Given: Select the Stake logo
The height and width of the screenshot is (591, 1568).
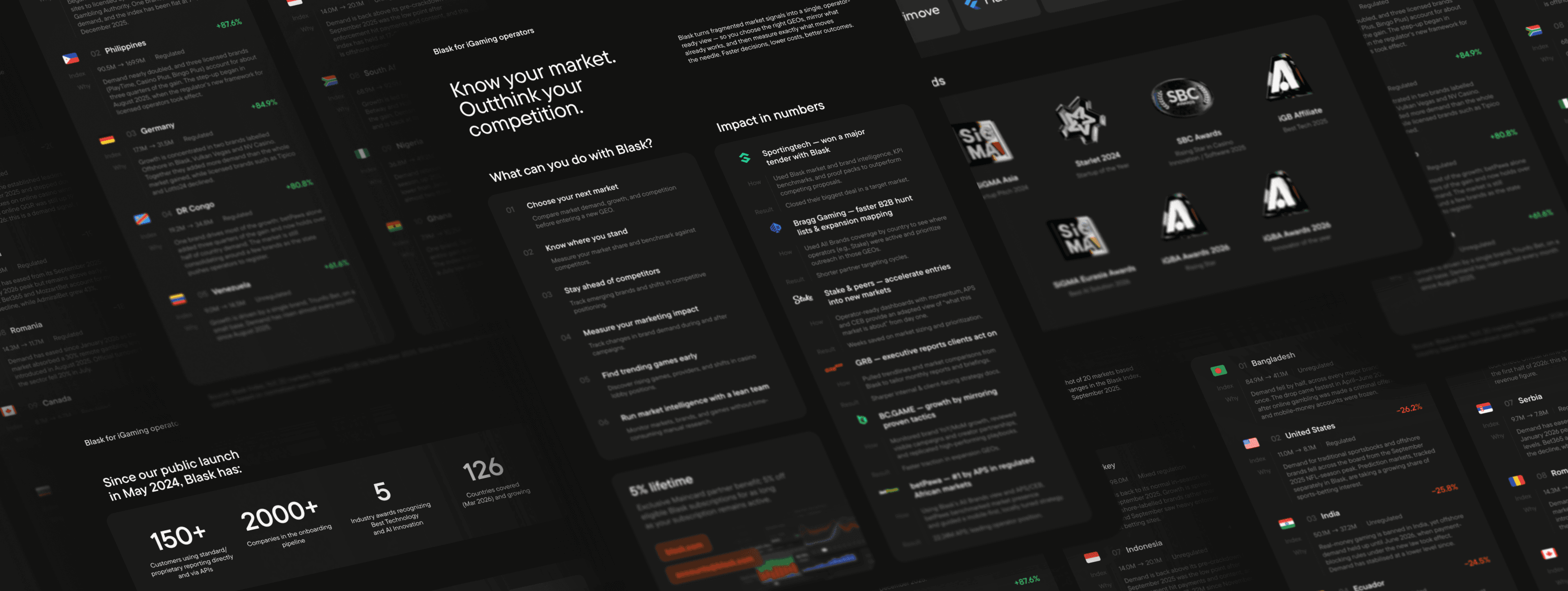Looking at the screenshot, I should pyautogui.click(x=803, y=298).
